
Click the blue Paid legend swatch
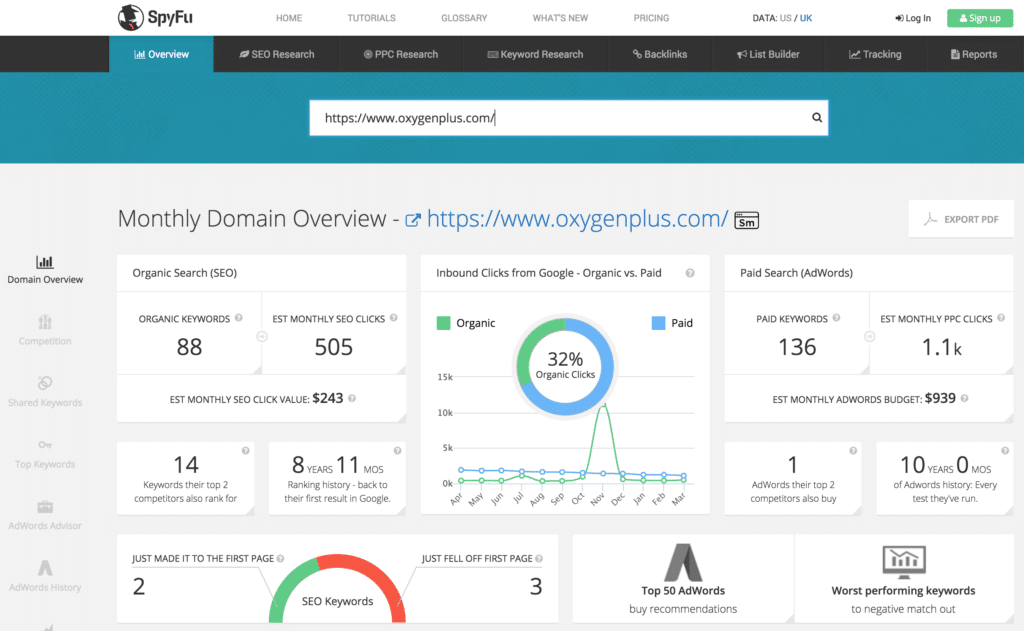[x=658, y=323]
